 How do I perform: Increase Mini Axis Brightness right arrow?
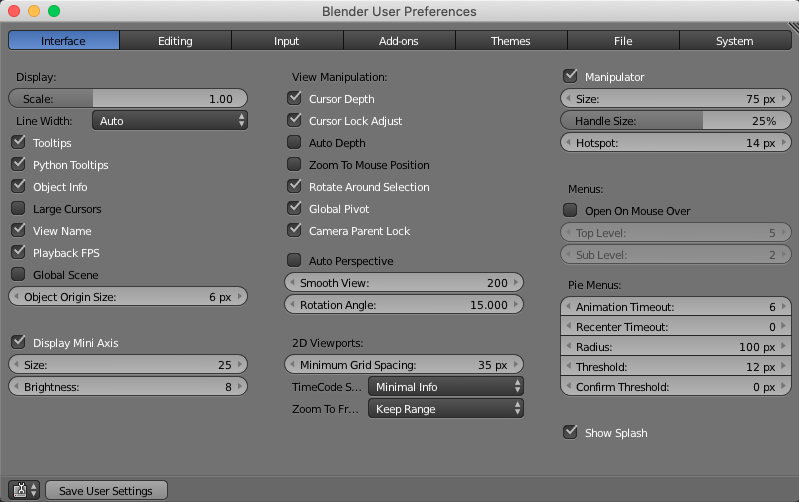pos(239,386)
